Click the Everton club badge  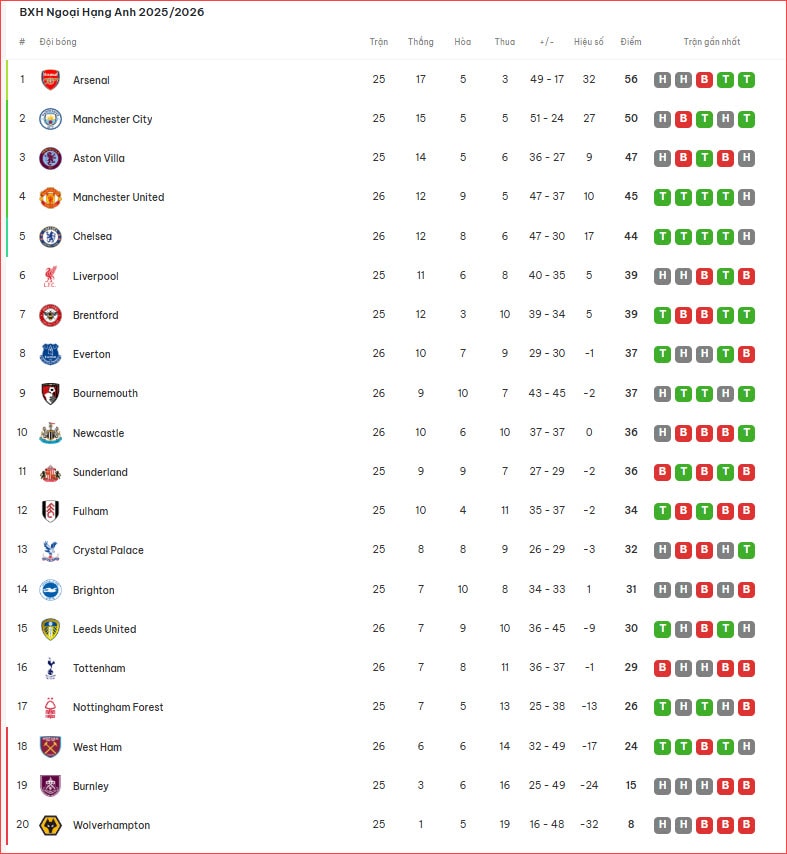50,354
